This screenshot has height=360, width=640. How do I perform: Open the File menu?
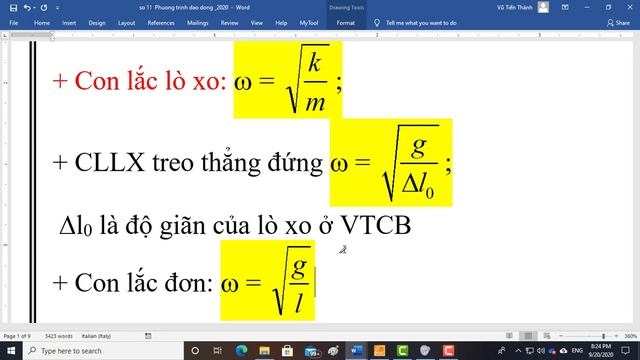13,23
